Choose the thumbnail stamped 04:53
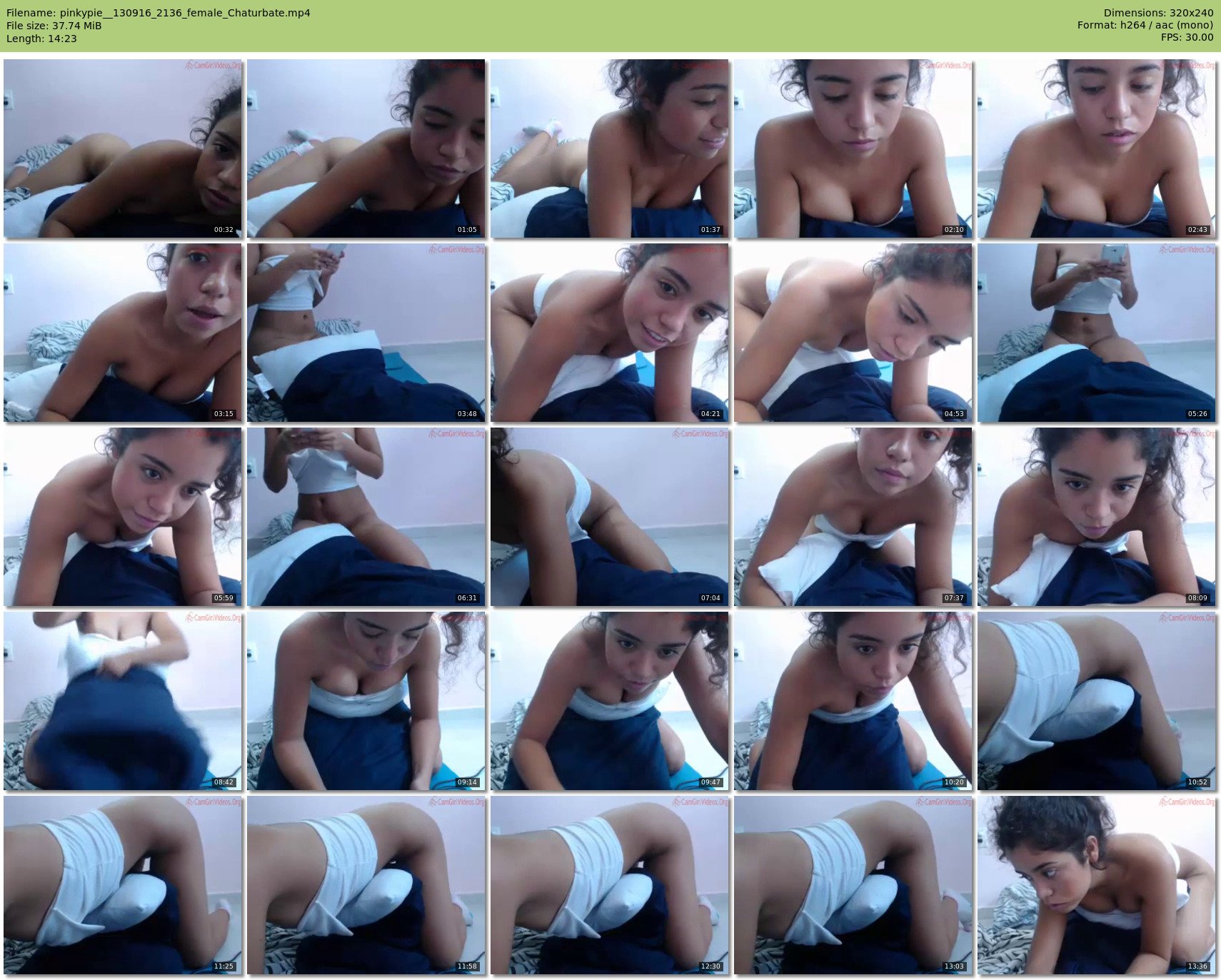 [853, 333]
